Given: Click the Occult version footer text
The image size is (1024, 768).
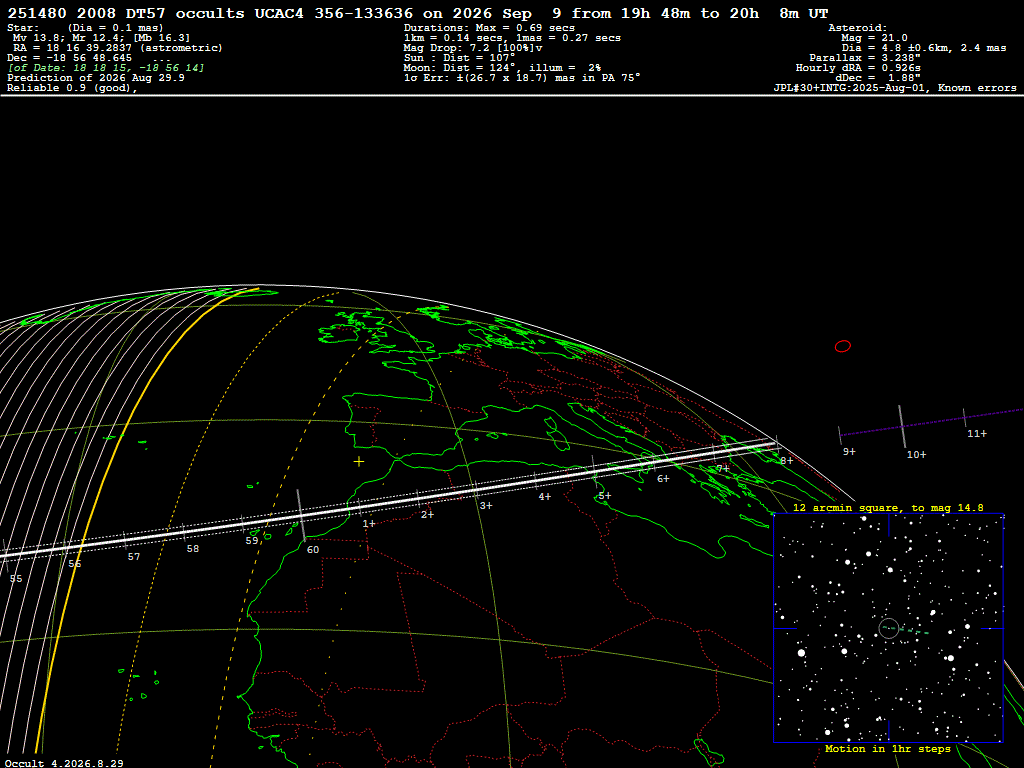Looking at the screenshot, I should pyautogui.click(x=64, y=763).
